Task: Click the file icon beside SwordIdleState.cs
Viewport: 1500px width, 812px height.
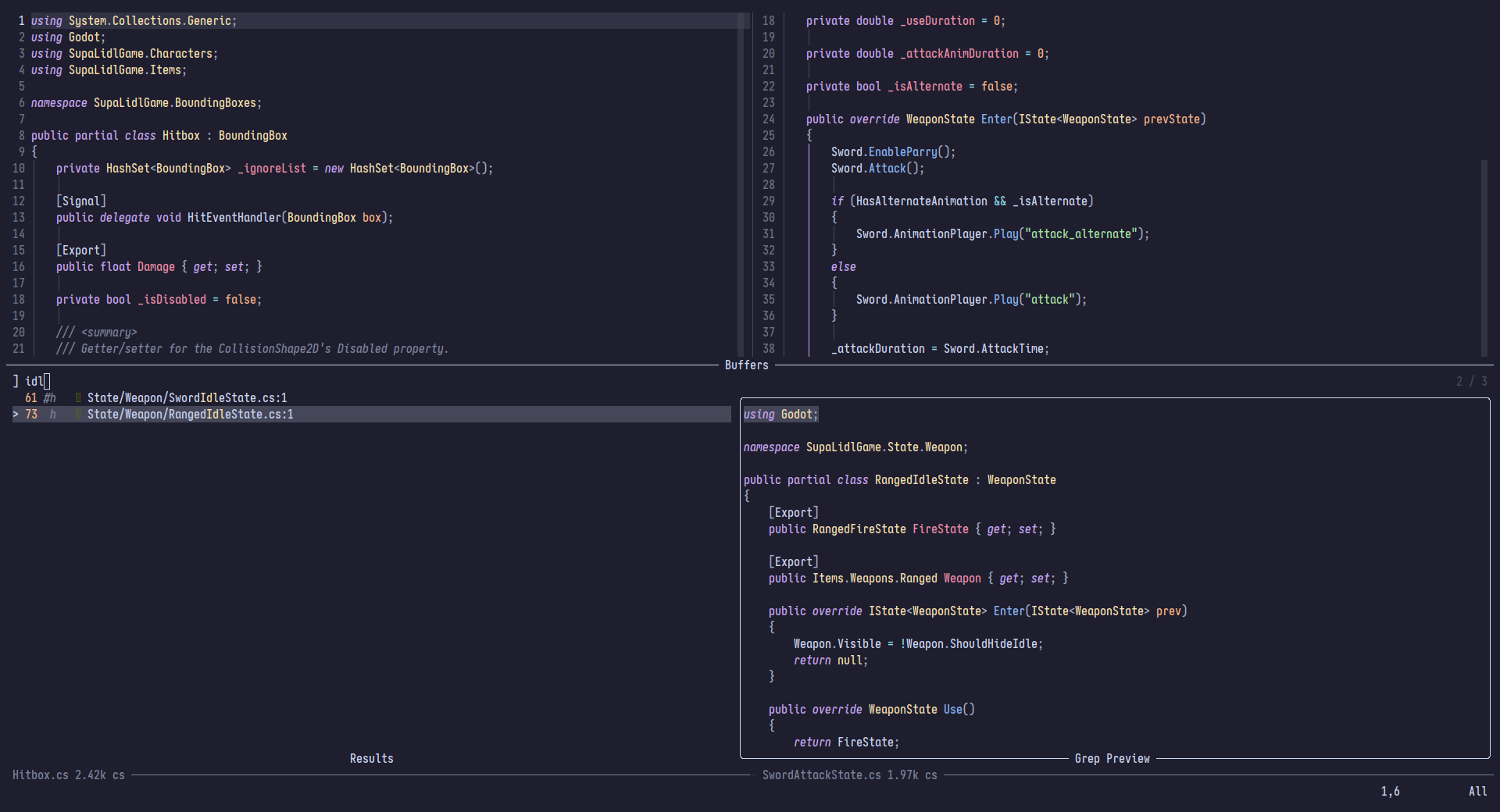Action: [x=78, y=398]
